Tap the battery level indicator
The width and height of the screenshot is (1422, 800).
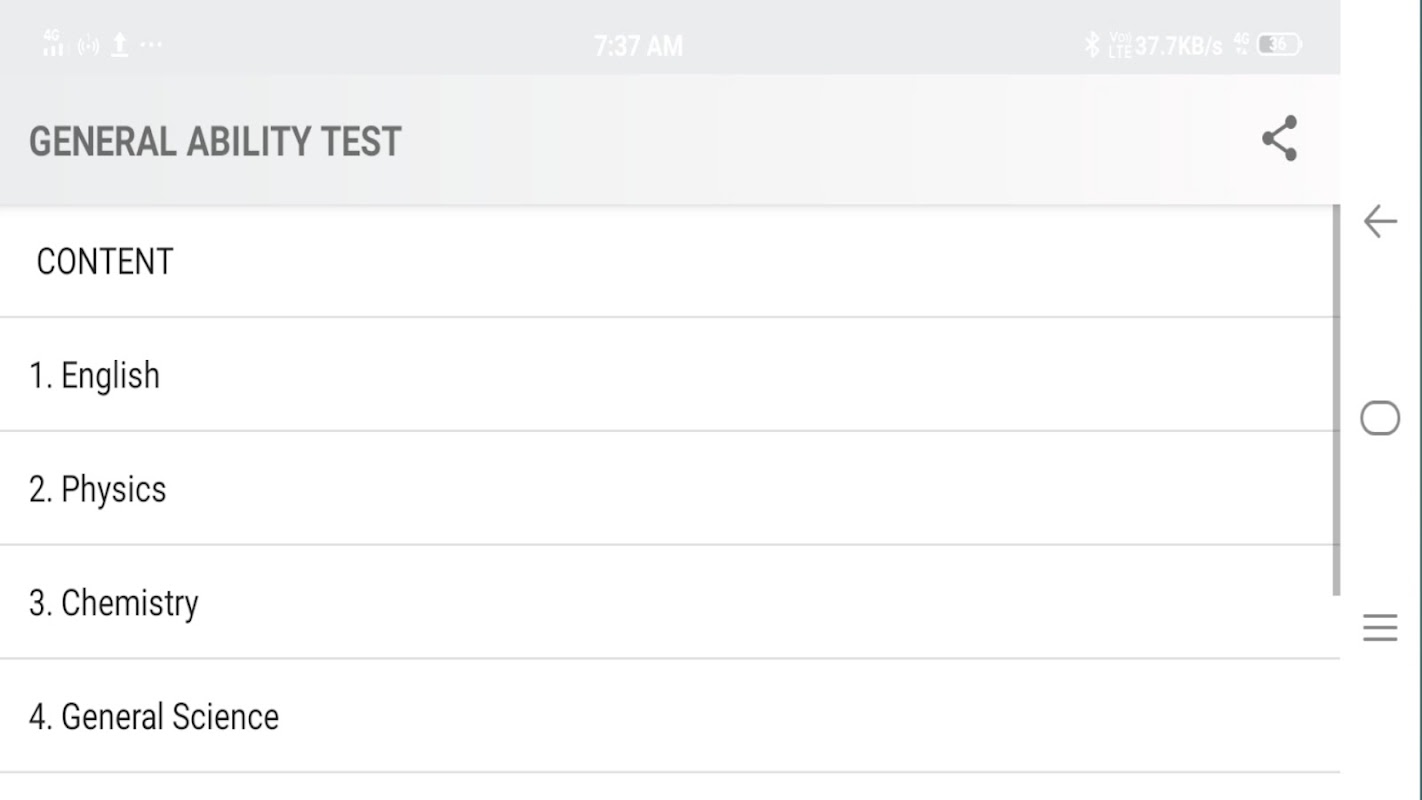(1279, 45)
